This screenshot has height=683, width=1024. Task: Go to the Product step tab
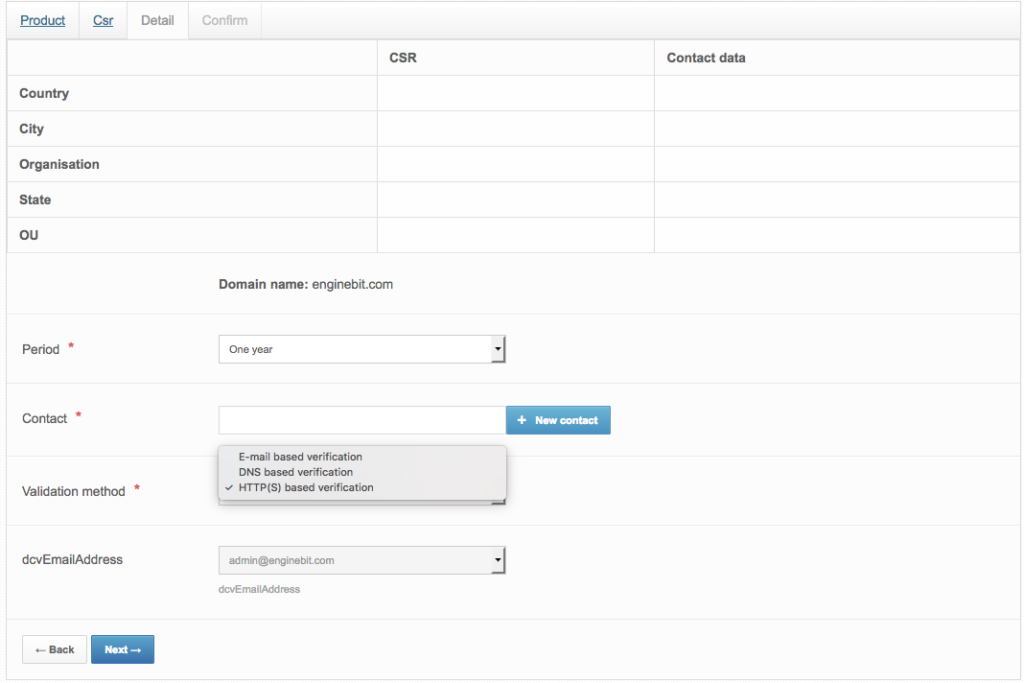42,20
